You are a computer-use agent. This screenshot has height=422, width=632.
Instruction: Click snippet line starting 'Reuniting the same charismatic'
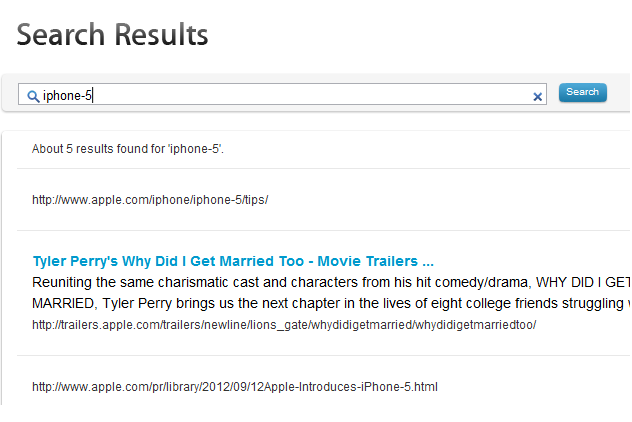(331, 283)
